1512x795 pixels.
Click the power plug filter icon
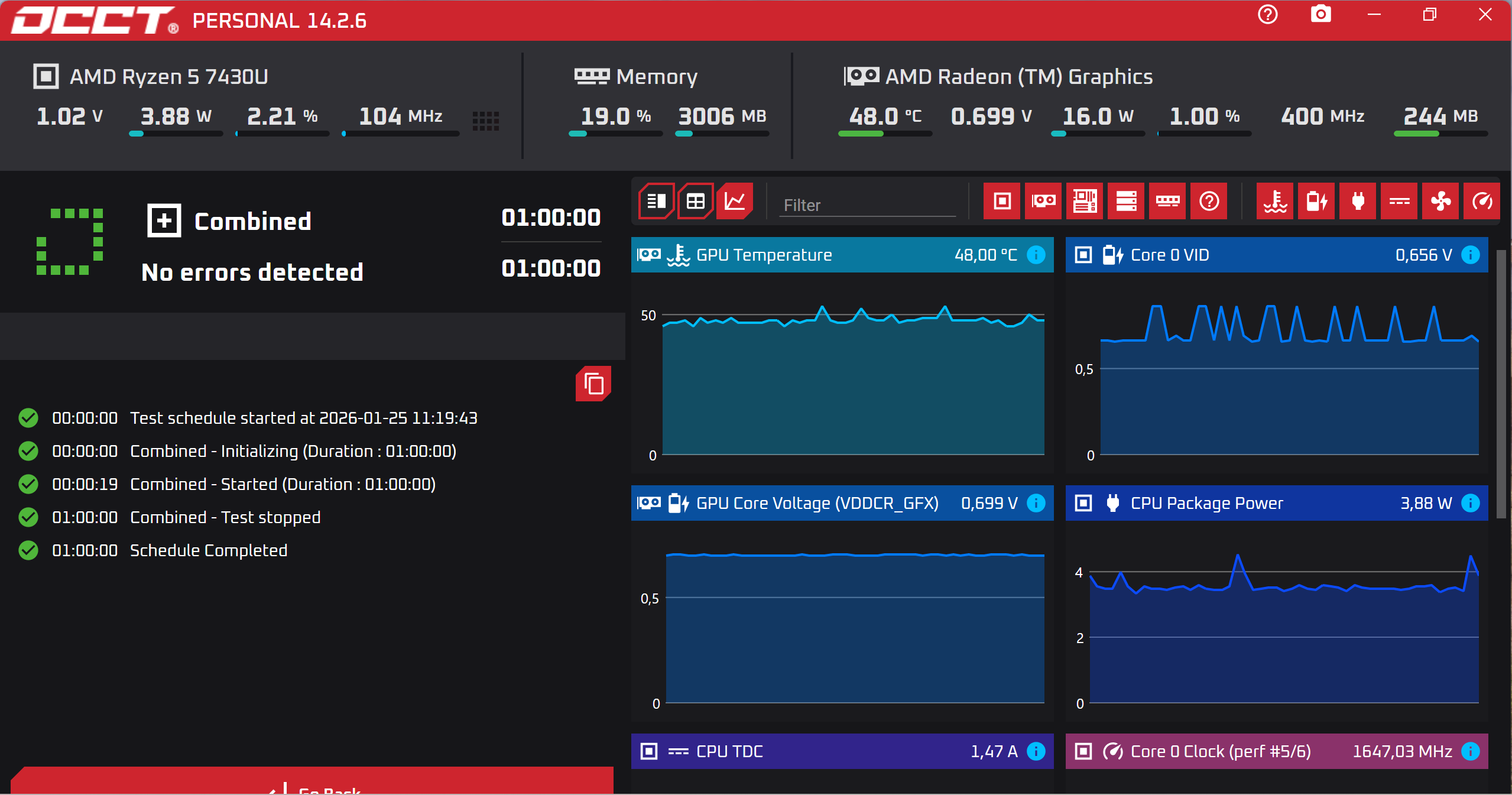point(1358,202)
